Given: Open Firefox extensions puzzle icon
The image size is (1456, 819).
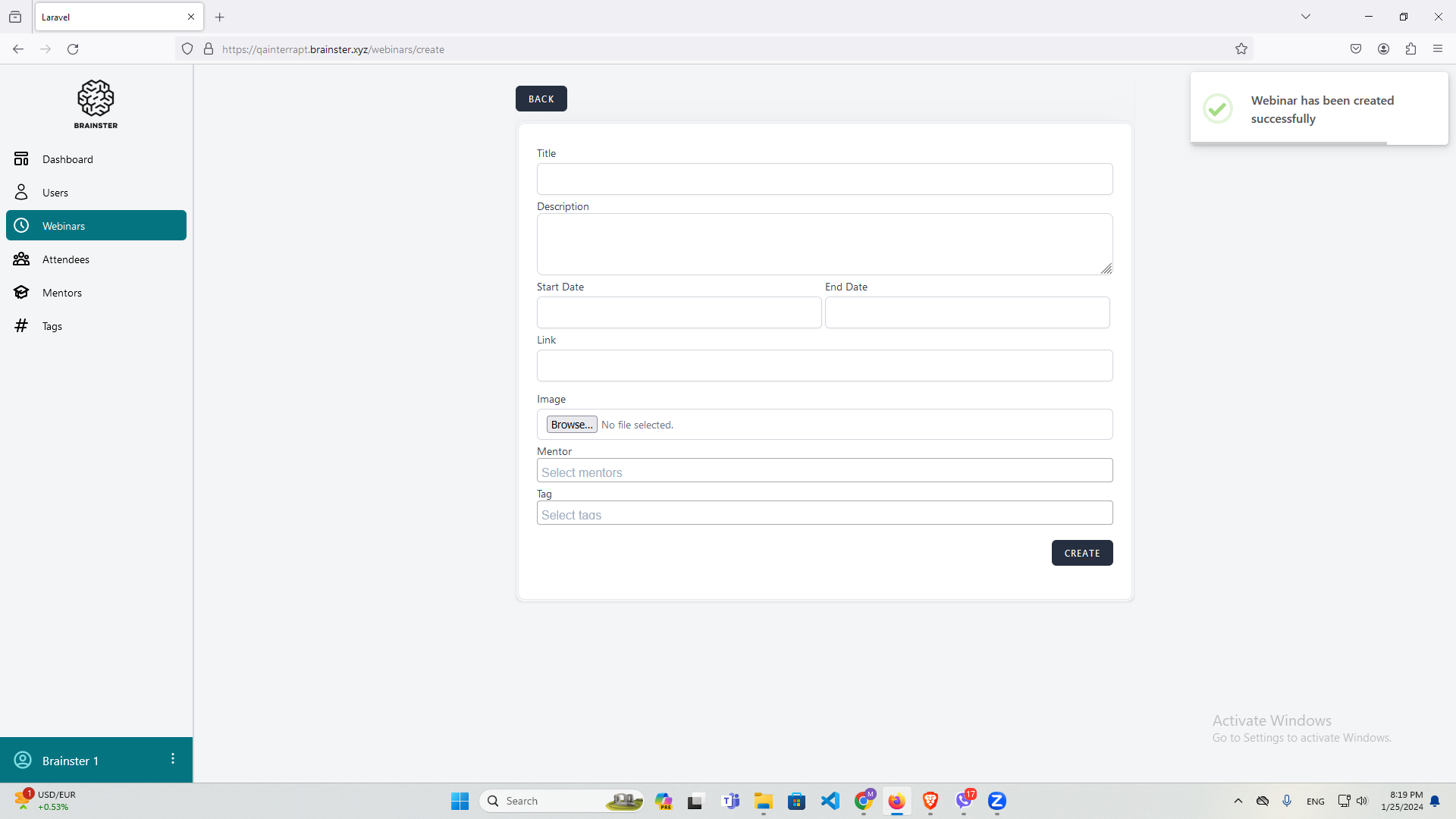Looking at the screenshot, I should coord(1410,49).
